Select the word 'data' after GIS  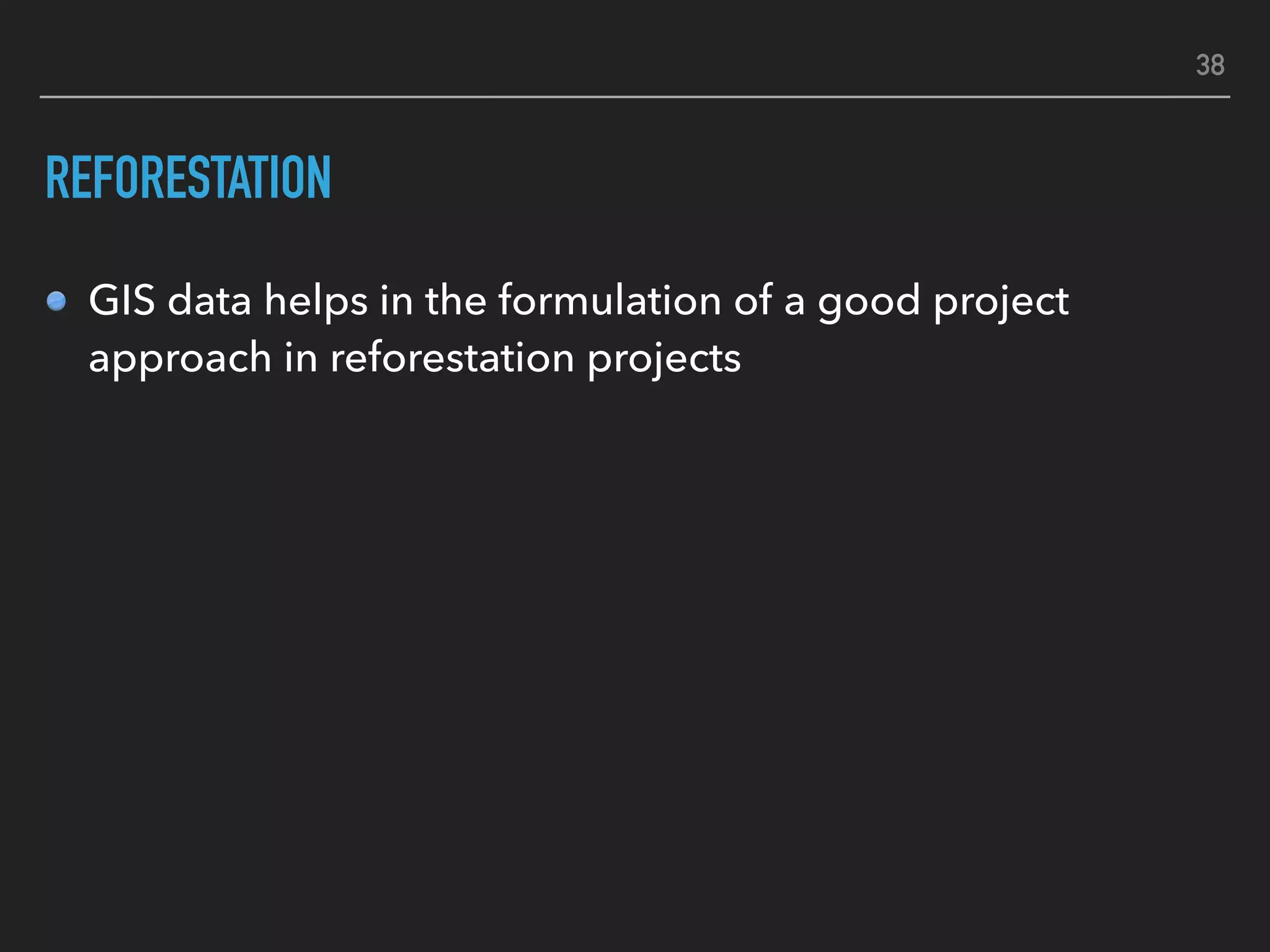tap(210, 301)
